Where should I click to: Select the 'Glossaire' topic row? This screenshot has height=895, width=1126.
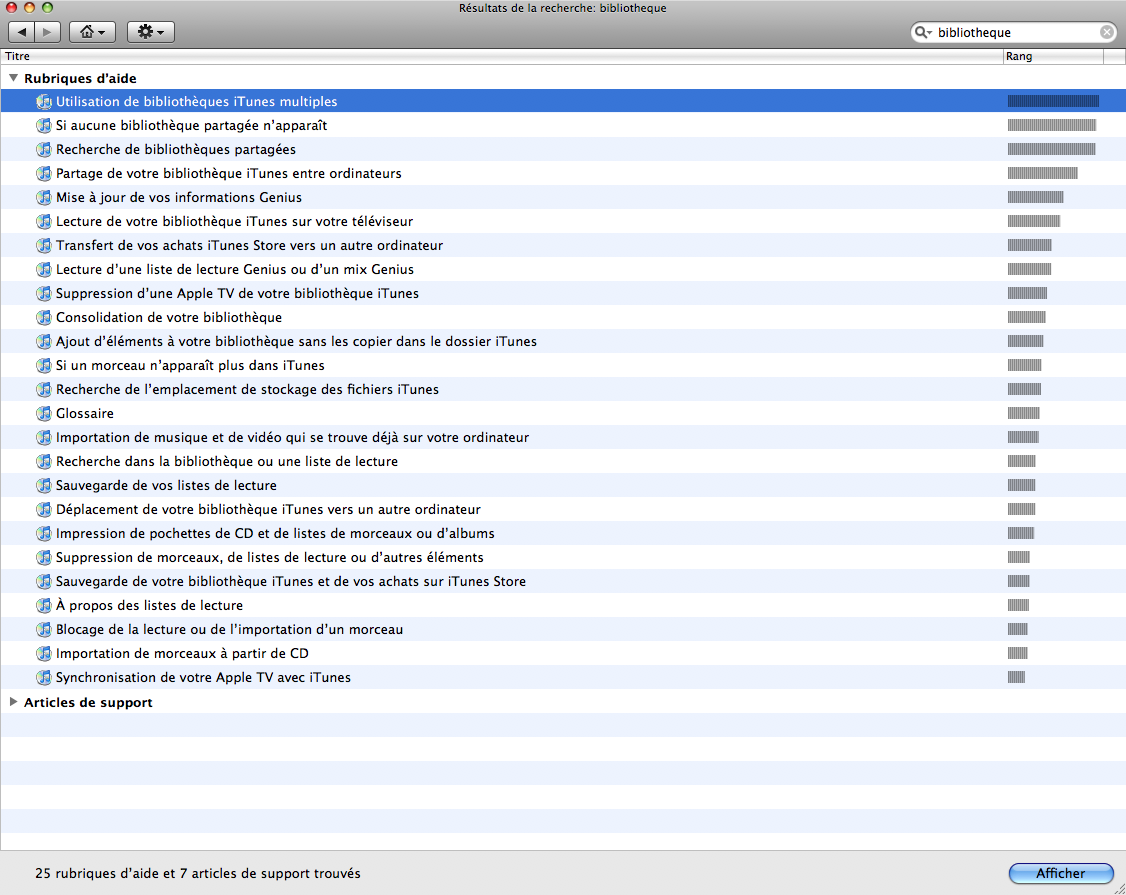(x=563, y=413)
